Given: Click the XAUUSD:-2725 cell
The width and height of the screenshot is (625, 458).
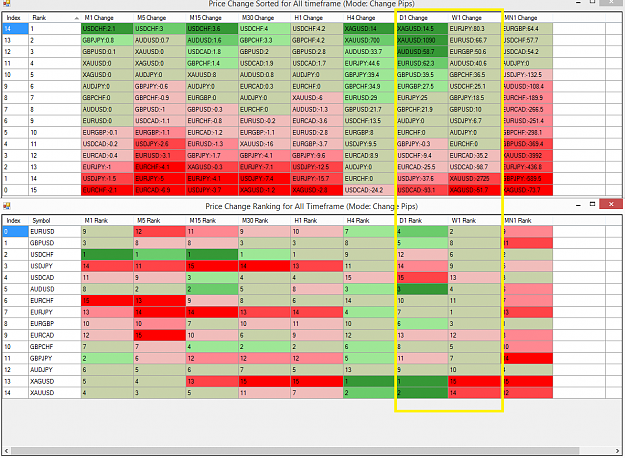Looking at the screenshot, I should 474,179.
